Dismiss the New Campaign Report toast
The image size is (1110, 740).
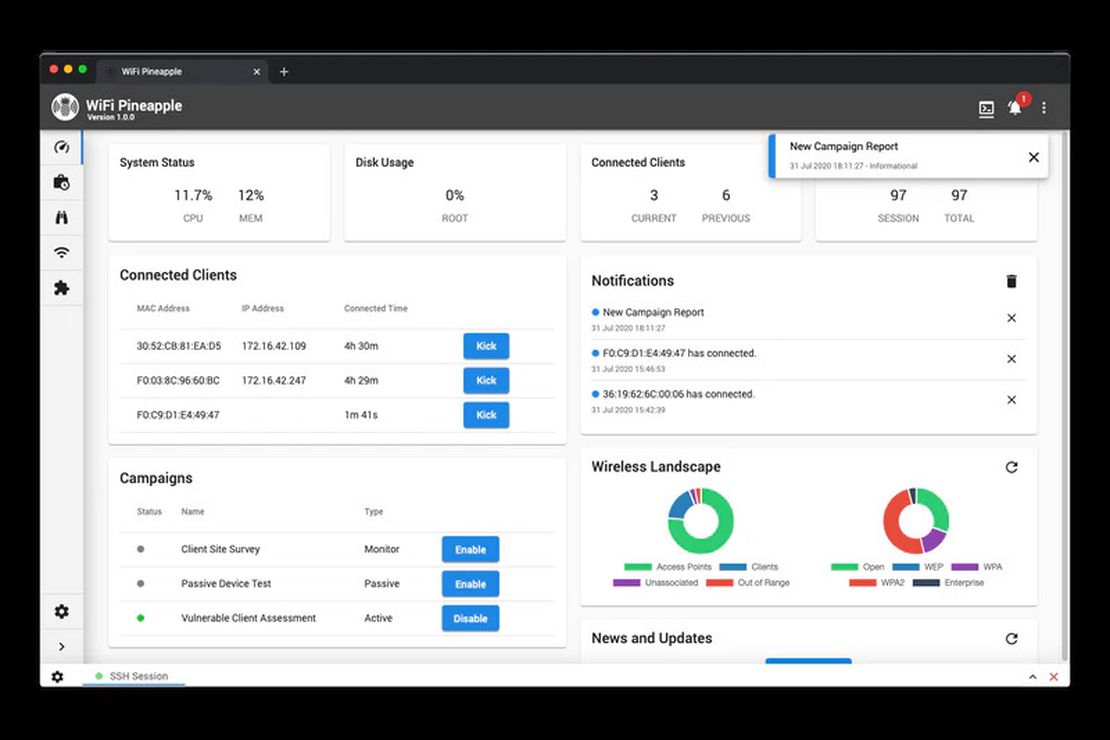pos(1033,157)
